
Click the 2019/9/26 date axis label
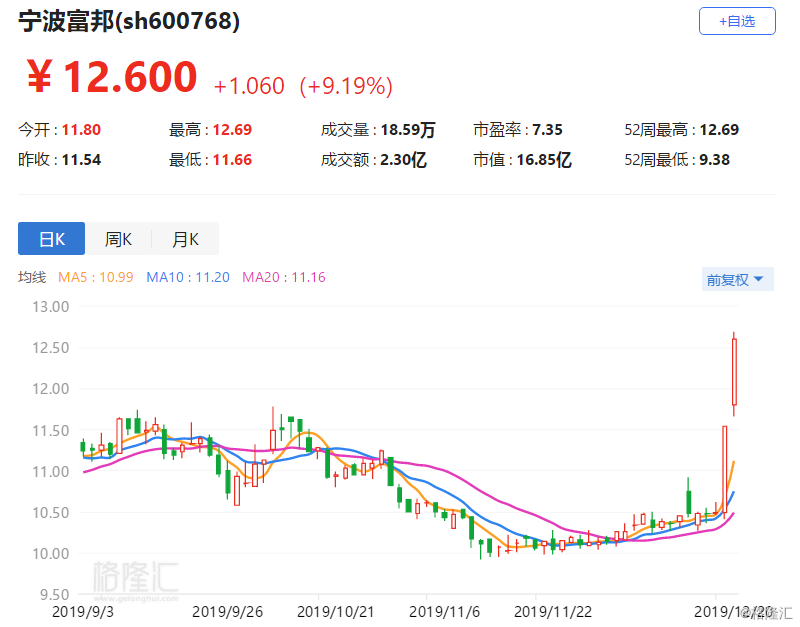(227, 611)
